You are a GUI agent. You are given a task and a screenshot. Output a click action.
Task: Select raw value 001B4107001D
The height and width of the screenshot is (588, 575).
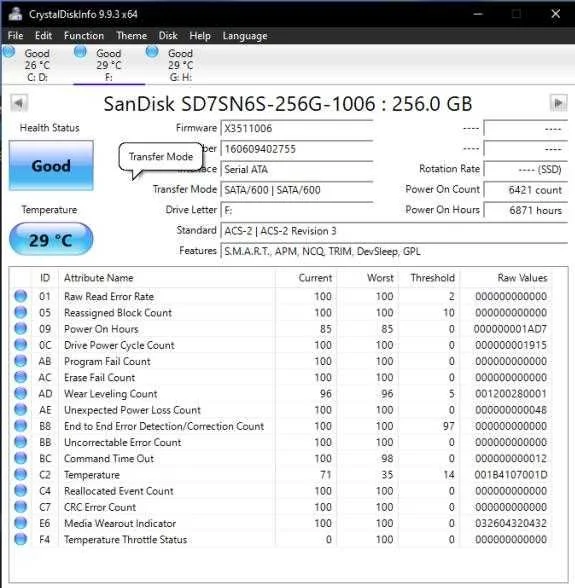[510, 475]
